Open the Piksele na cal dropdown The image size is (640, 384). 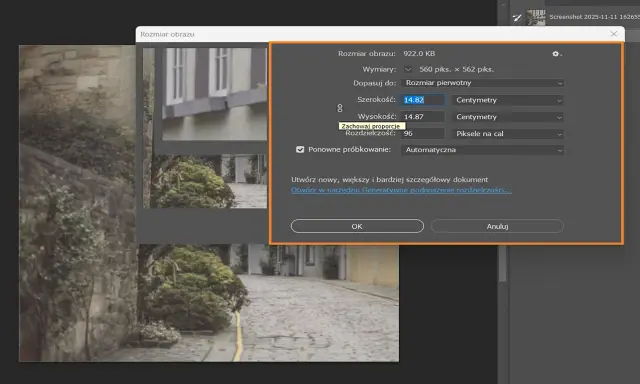[x=508, y=134]
